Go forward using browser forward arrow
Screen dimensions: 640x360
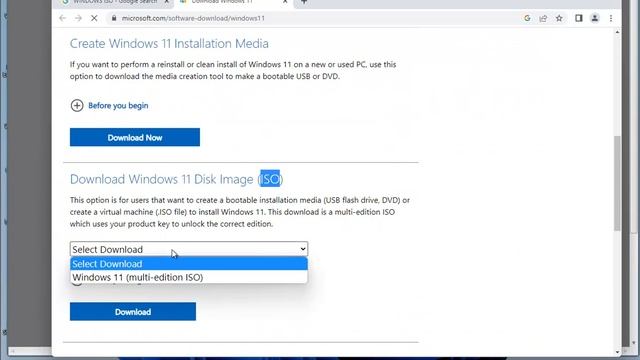click(78, 18)
